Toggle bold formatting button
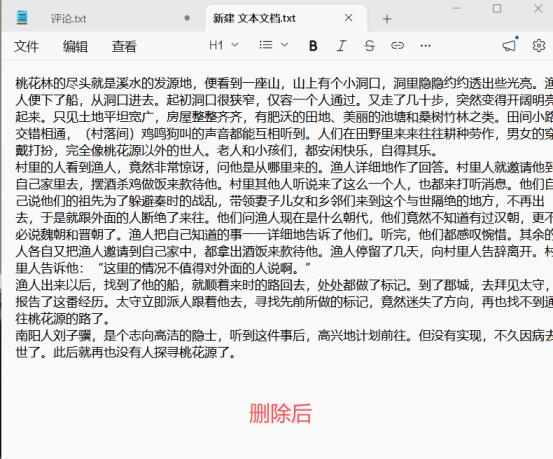The image size is (553, 459). point(313,46)
